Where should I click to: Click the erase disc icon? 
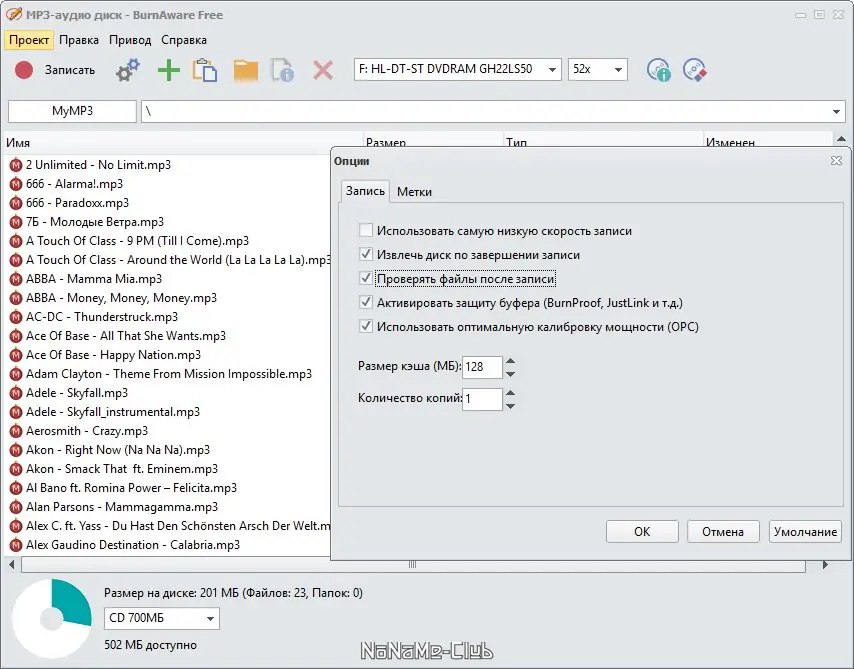pos(694,70)
